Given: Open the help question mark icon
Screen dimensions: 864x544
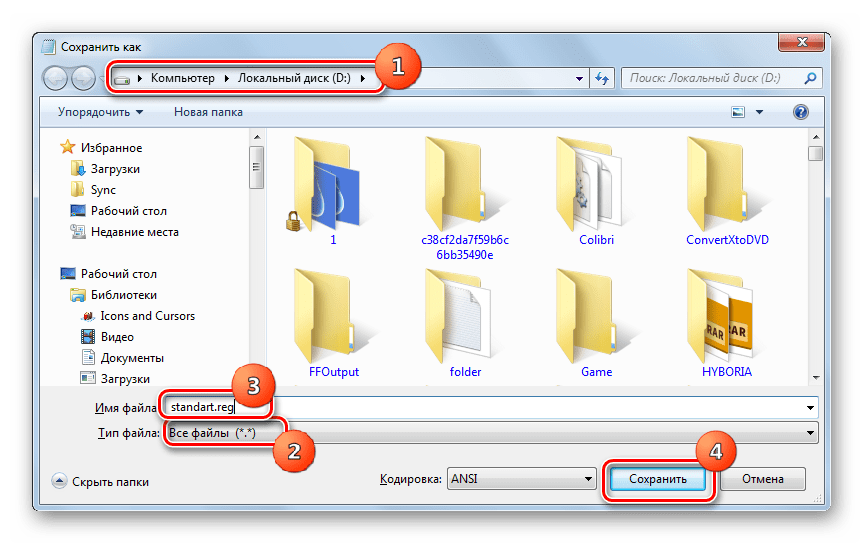Looking at the screenshot, I should [801, 112].
